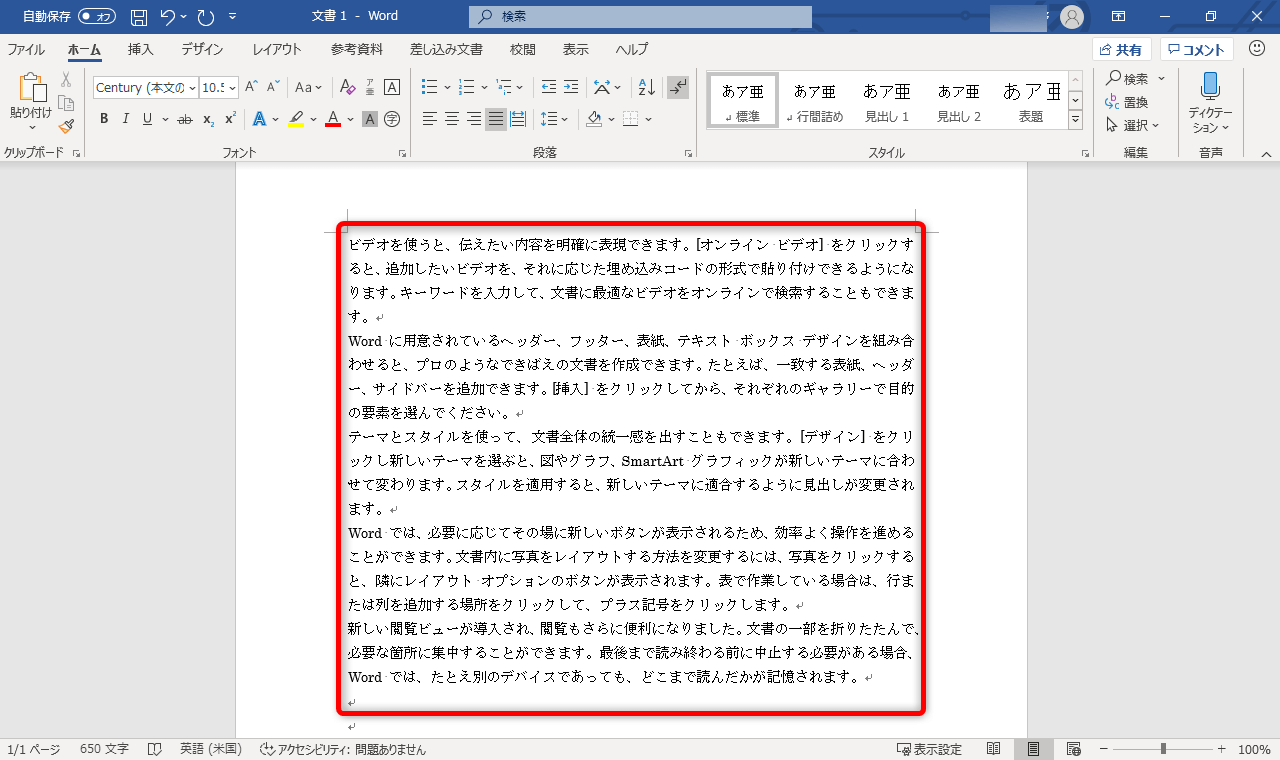Expand bullet list options arrow

click(x=446, y=87)
